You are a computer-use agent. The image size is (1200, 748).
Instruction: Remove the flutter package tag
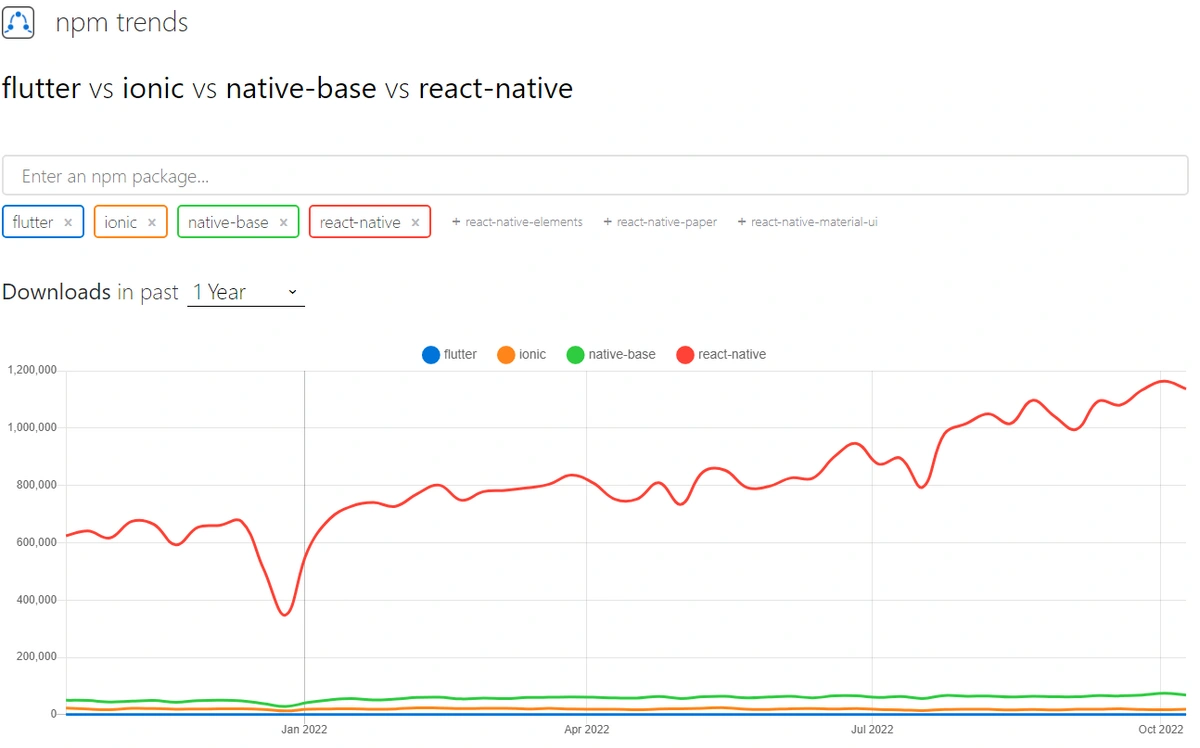[x=68, y=223]
